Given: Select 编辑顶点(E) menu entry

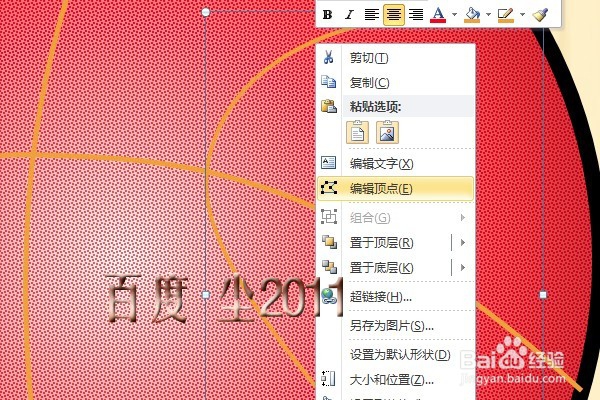Looking at the screenshot, I should coord(396,188).
